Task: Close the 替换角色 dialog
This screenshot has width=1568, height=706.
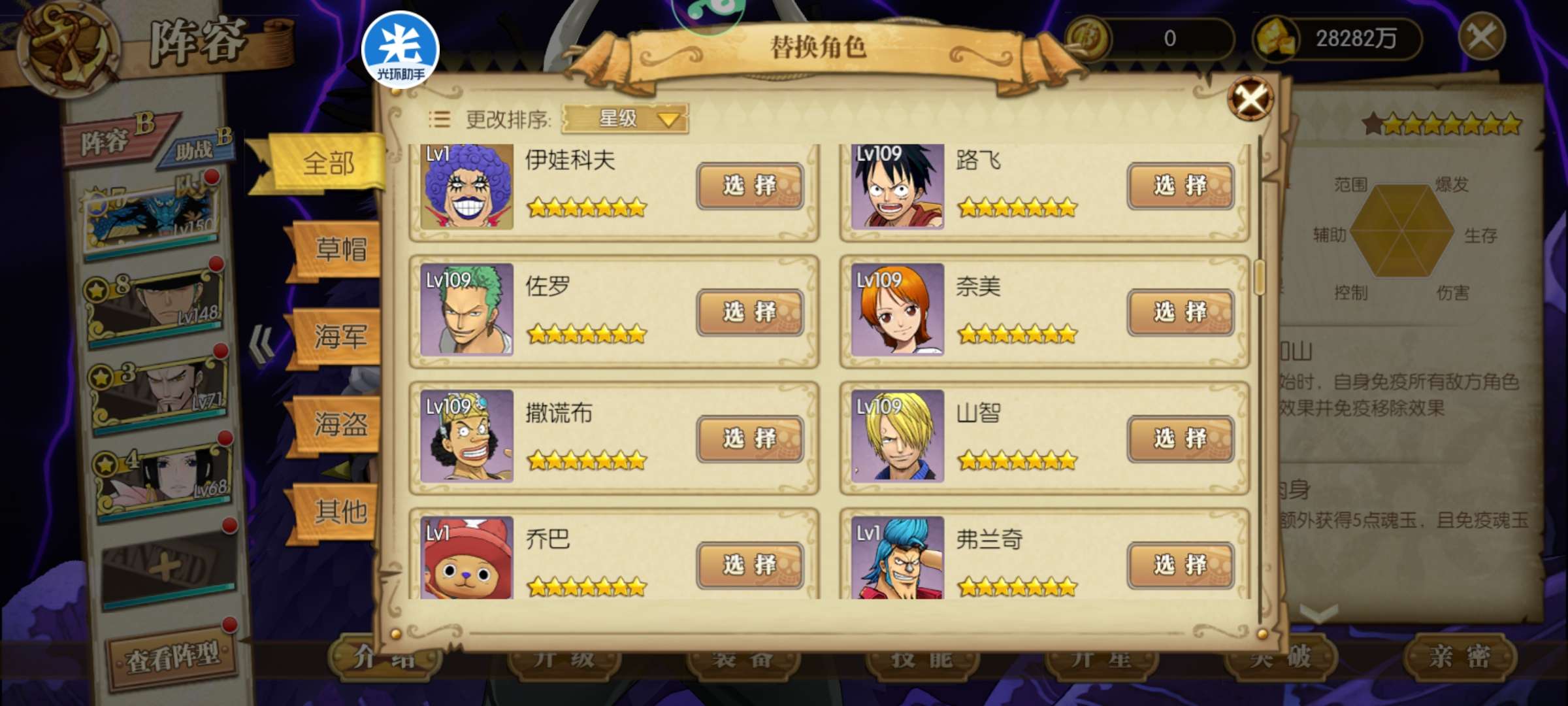Action: (1250, 99)
